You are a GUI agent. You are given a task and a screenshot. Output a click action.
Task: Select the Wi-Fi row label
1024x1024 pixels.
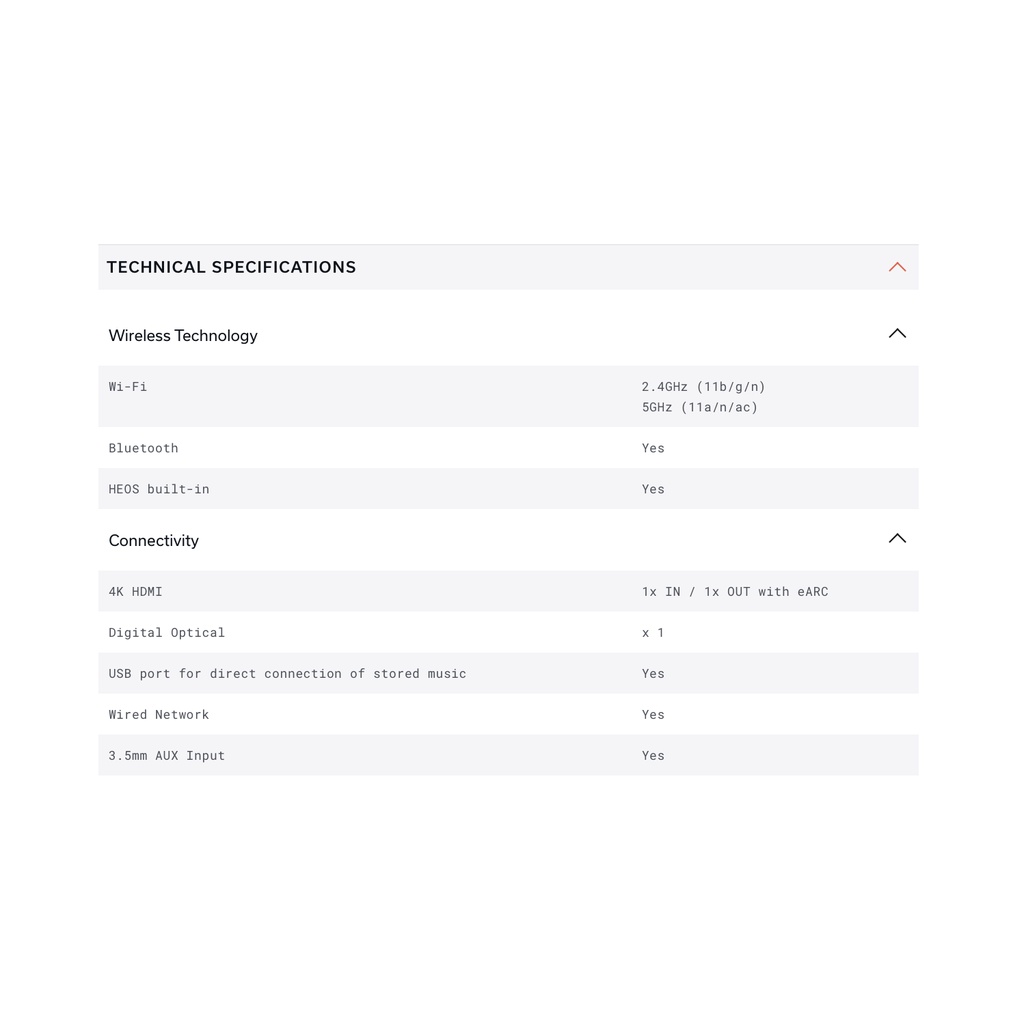[128, 387]
